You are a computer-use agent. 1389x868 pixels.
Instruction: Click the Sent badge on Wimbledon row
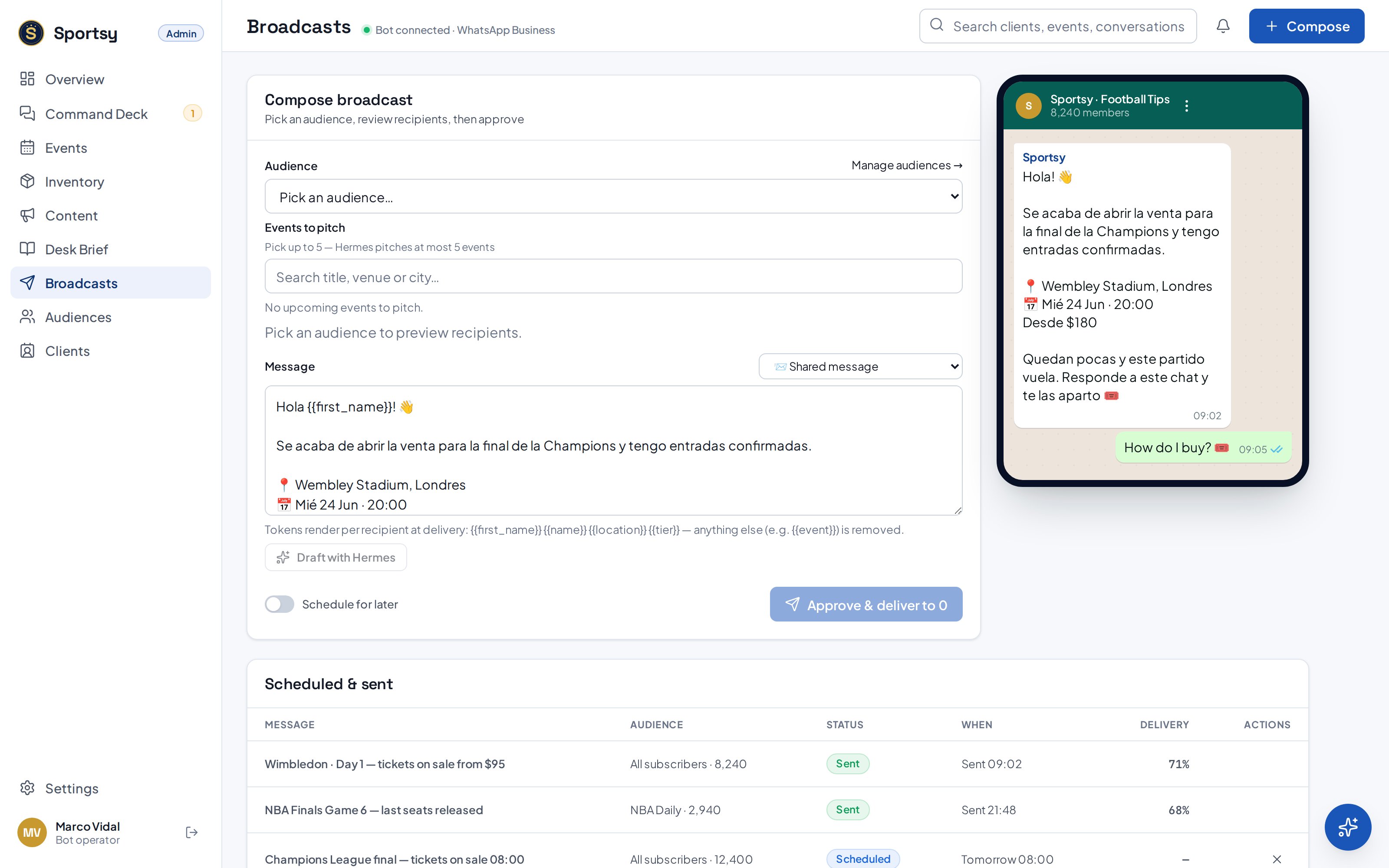(848, 763)
